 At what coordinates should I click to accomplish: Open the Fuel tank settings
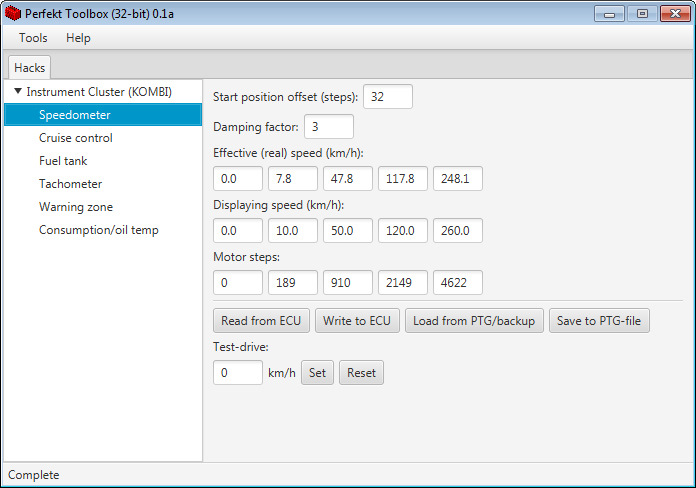pos(64,161)
